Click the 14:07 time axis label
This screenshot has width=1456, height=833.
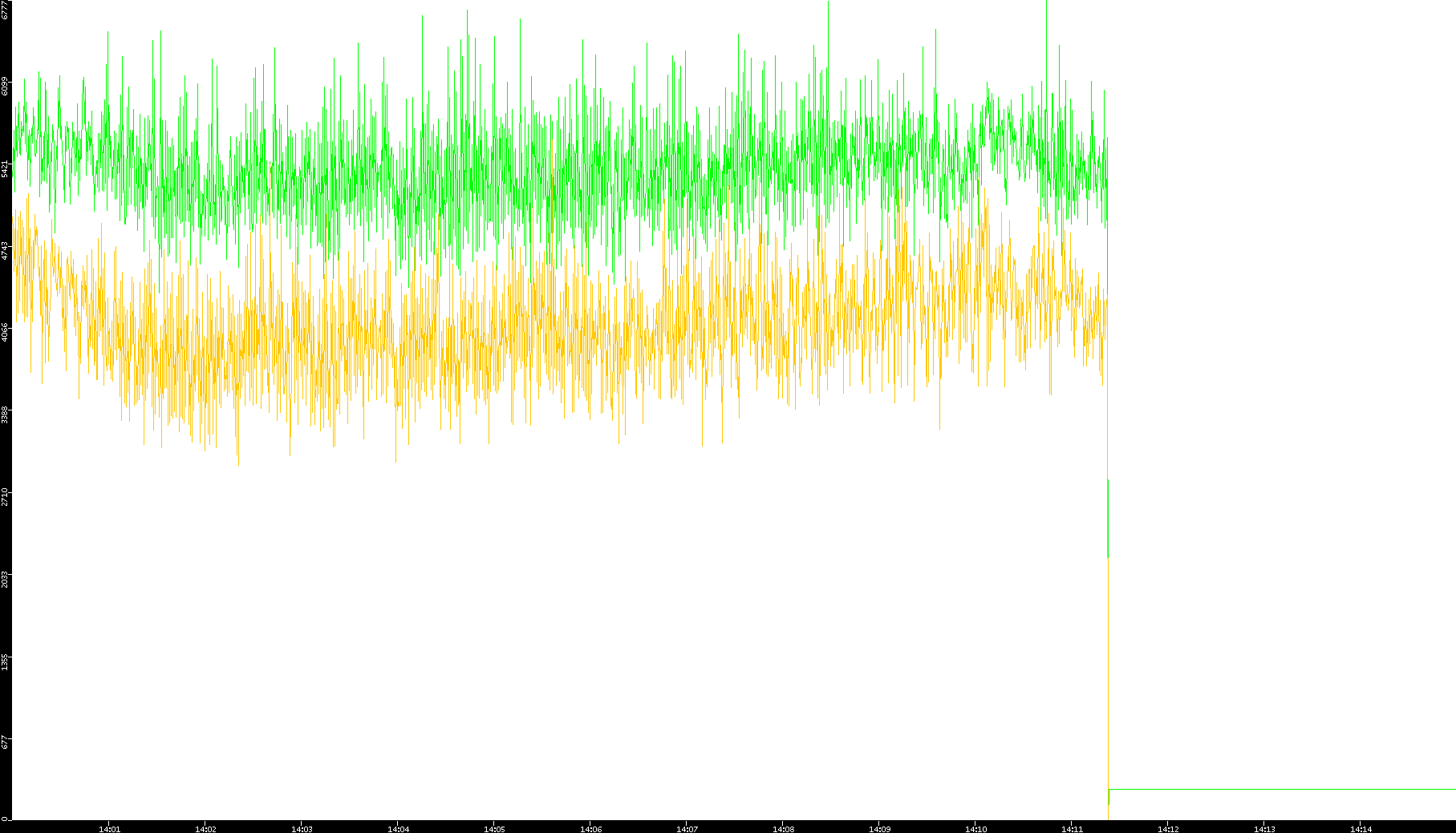687,828
